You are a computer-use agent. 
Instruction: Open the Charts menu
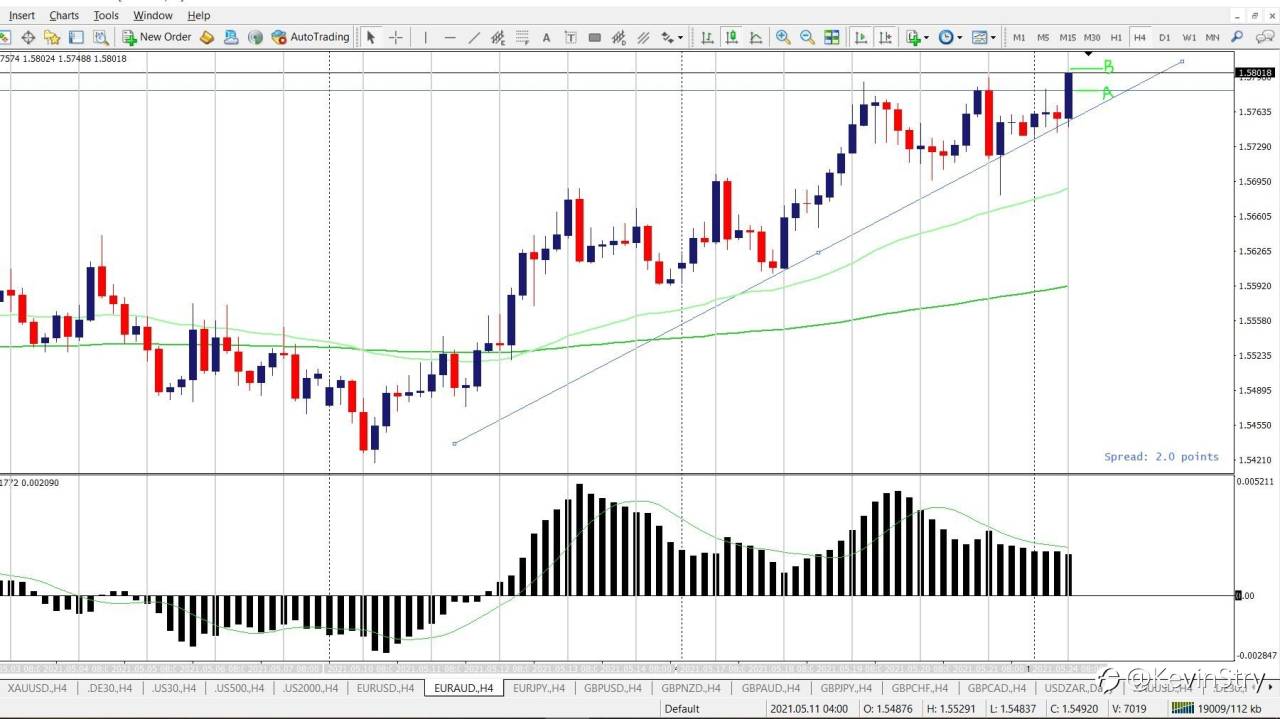(64, 15)
